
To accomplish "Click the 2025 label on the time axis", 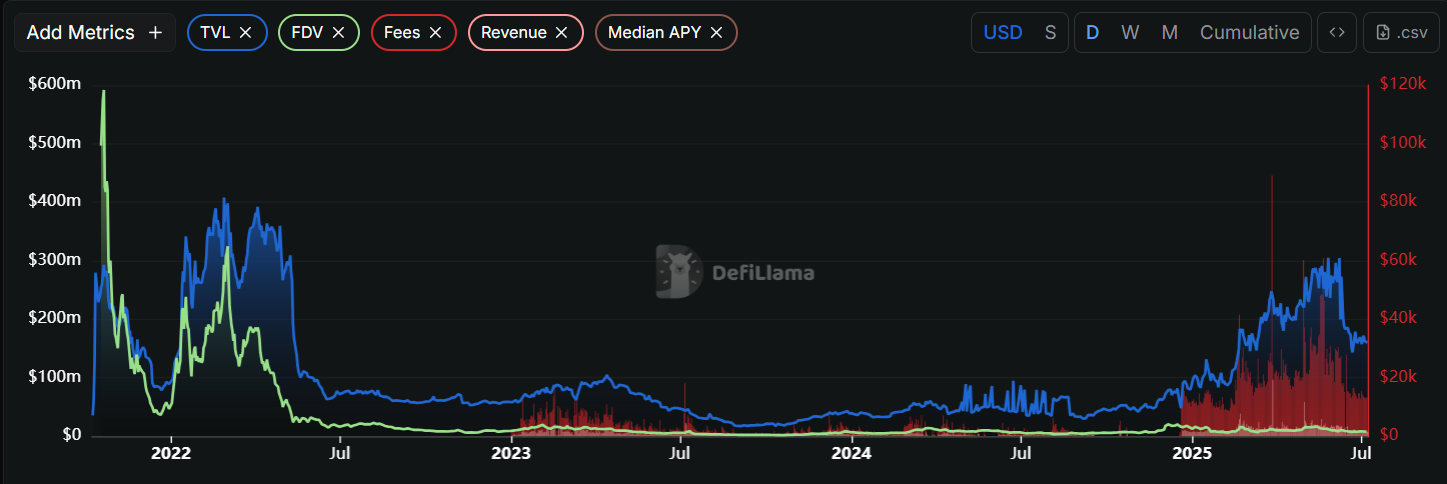I will click(1191, 454).
